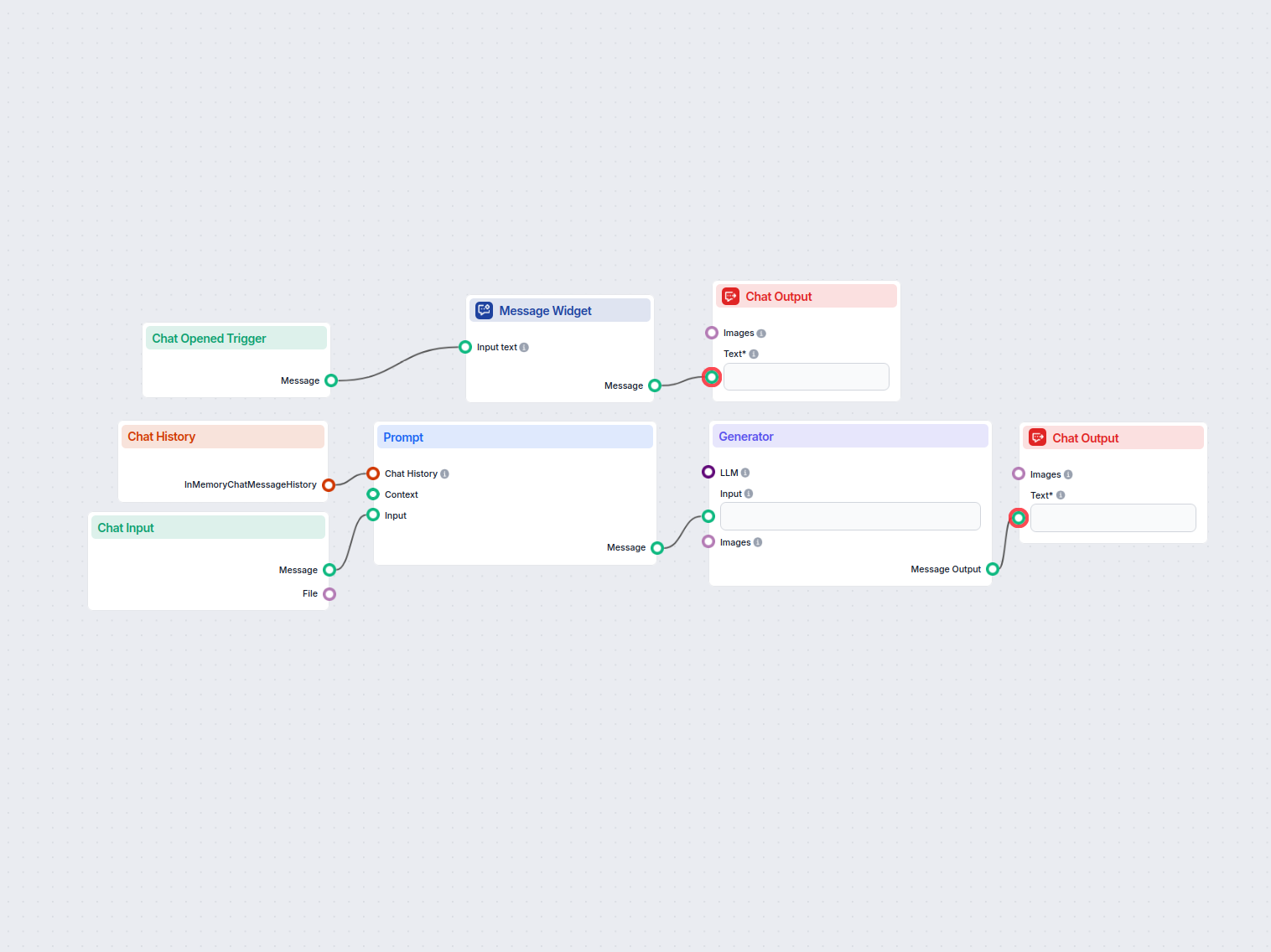Focus the Generator node's Input text field
Image resolution: width=1271 pixels, height=952 pixels.
point(849,516)
